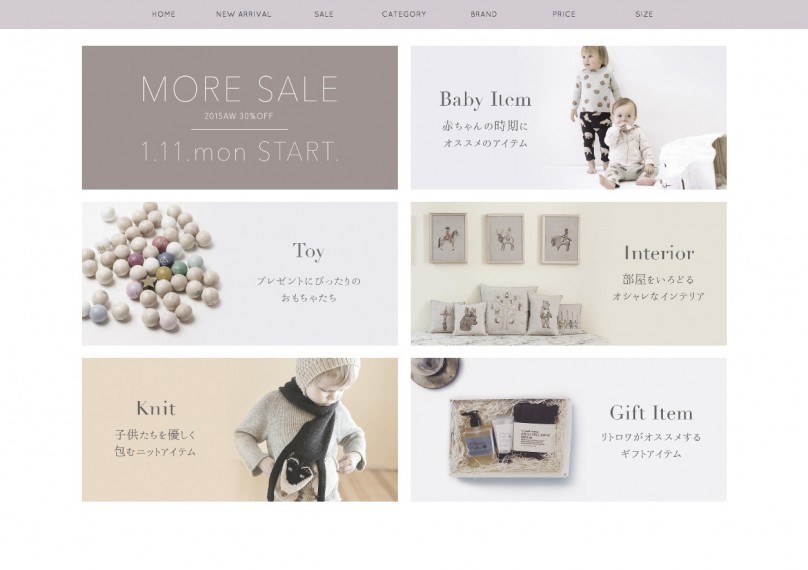Click the Baby Item heading
The width and height of the screenshot is (808, 570).
tap(485, 99)
